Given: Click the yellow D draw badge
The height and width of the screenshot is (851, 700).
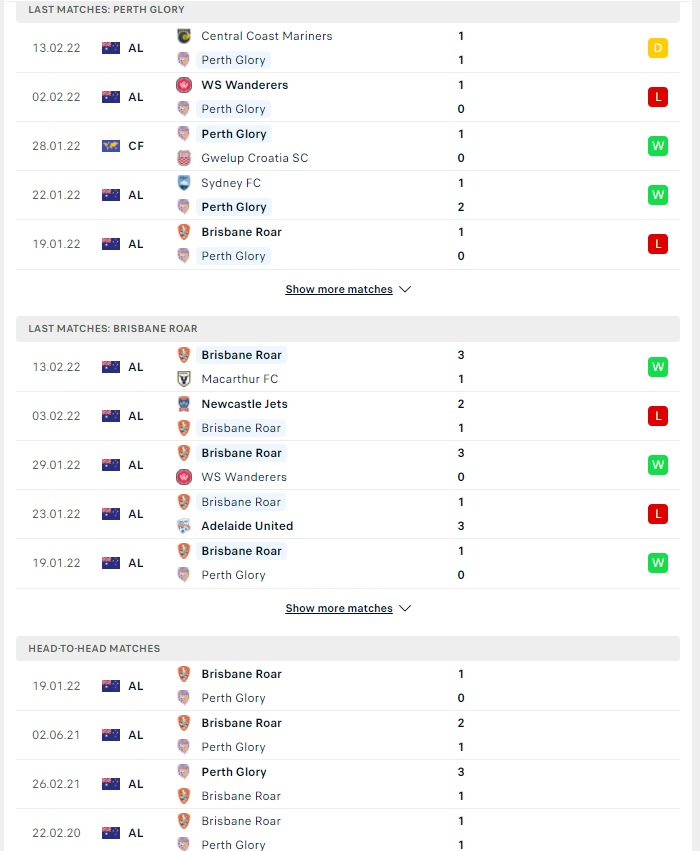Looking at the screenshot, I should coord(658,48).
